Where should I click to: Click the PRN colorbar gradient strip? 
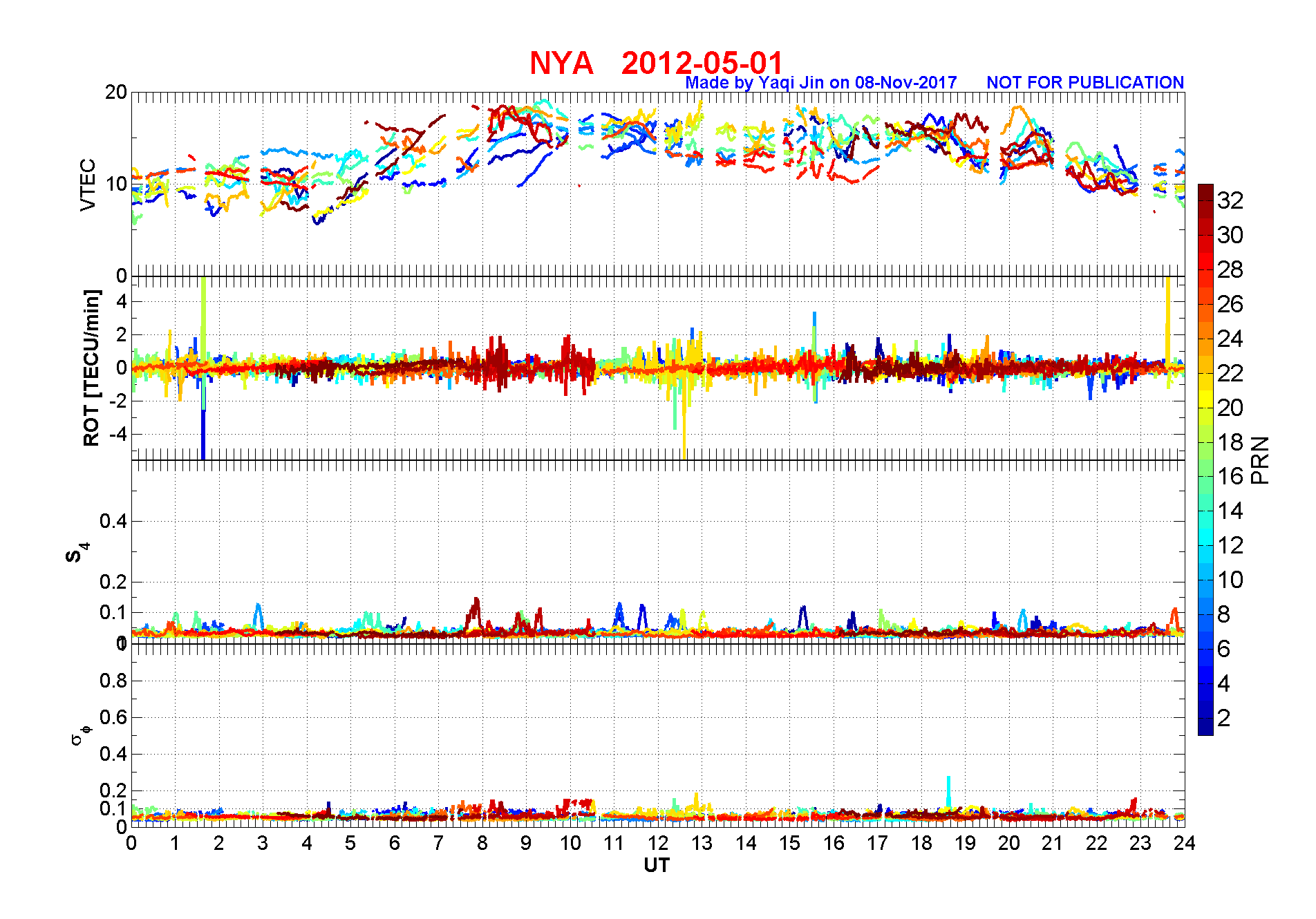(1205, 459)
